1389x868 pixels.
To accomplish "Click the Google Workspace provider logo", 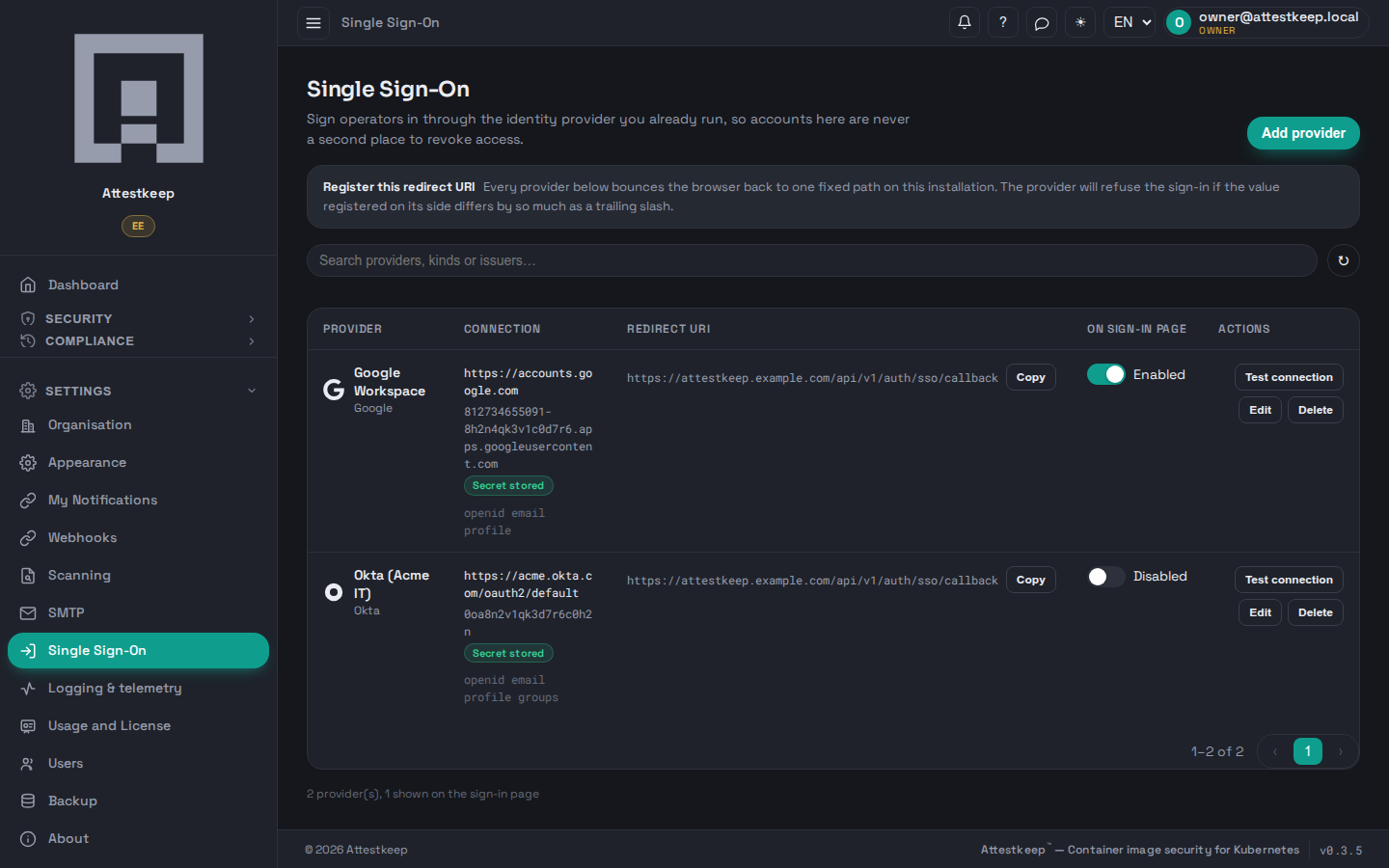I will pyautogui.click(x=334, y=390).
